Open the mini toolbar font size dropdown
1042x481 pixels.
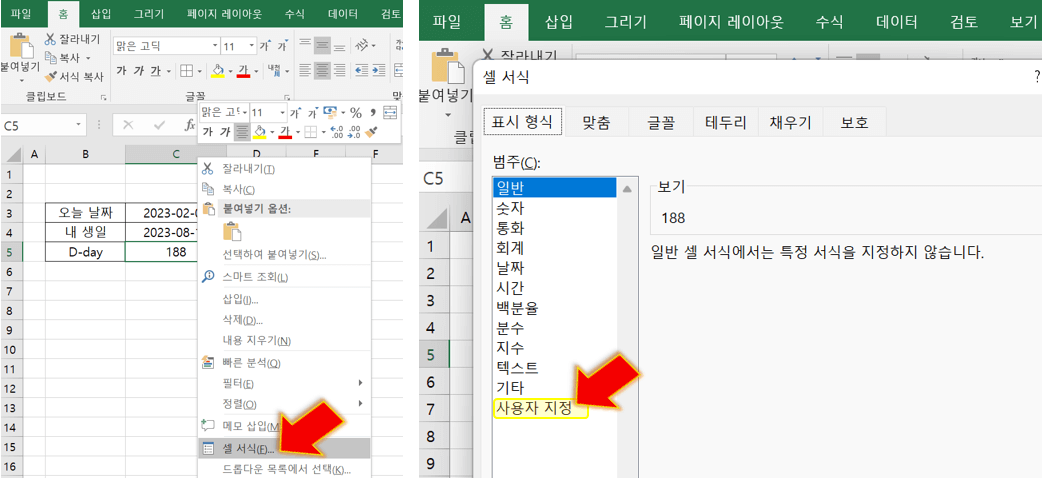pos(280,112)
